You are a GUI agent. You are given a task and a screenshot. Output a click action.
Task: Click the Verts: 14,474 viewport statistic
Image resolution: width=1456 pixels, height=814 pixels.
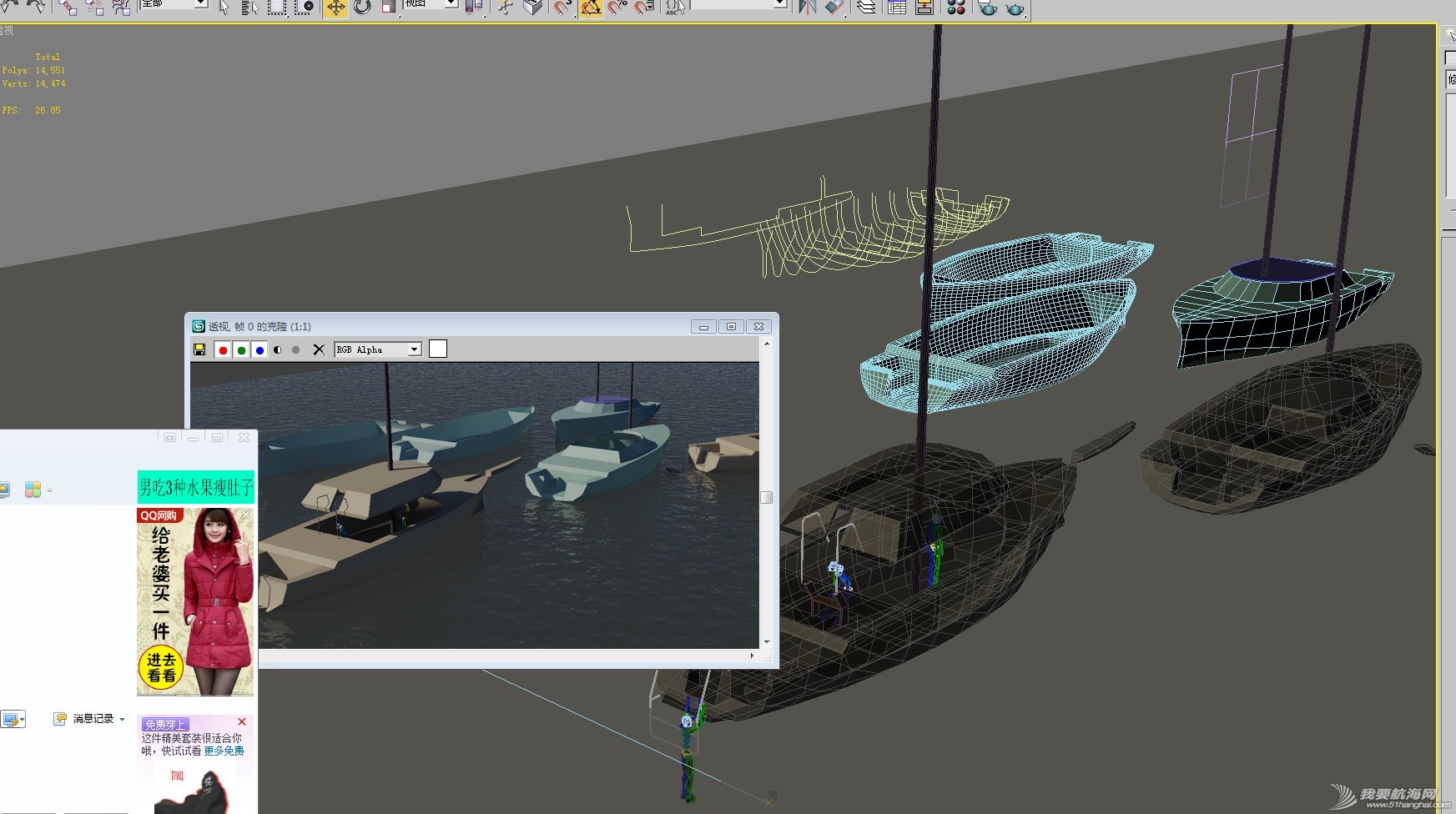(x=33, y=83)
